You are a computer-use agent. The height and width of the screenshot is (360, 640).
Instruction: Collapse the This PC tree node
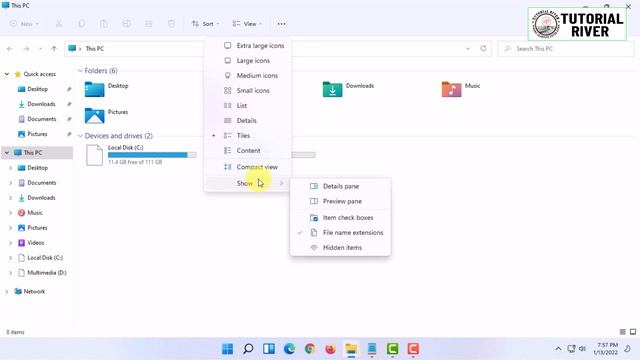click(7, 153)
